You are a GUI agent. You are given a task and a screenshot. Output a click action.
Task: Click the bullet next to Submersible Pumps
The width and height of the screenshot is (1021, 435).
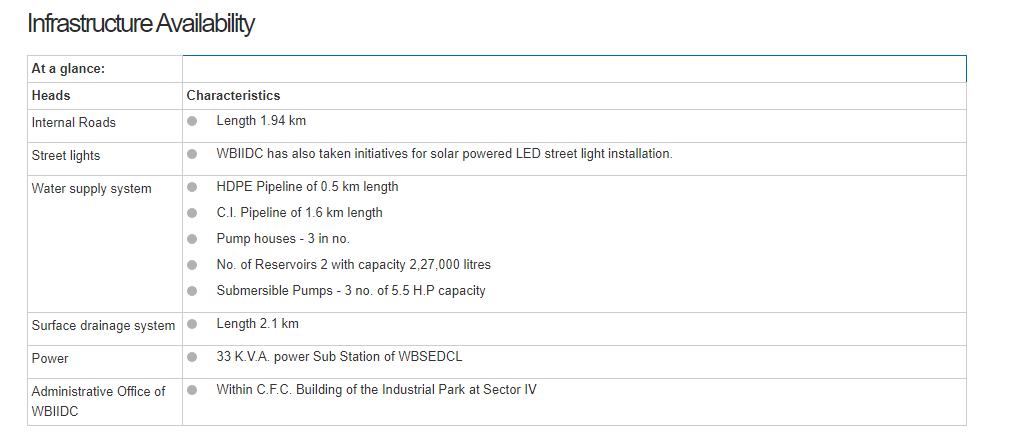[x=192, y=291]
